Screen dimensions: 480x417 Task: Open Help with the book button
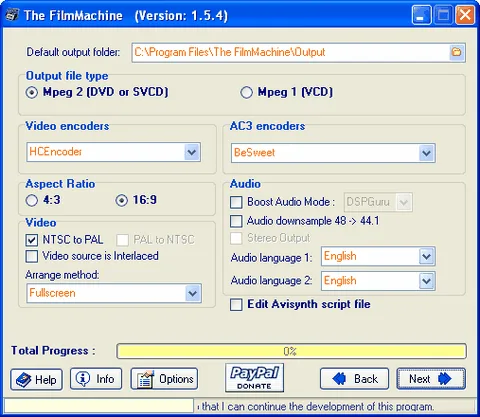(36, 379)
